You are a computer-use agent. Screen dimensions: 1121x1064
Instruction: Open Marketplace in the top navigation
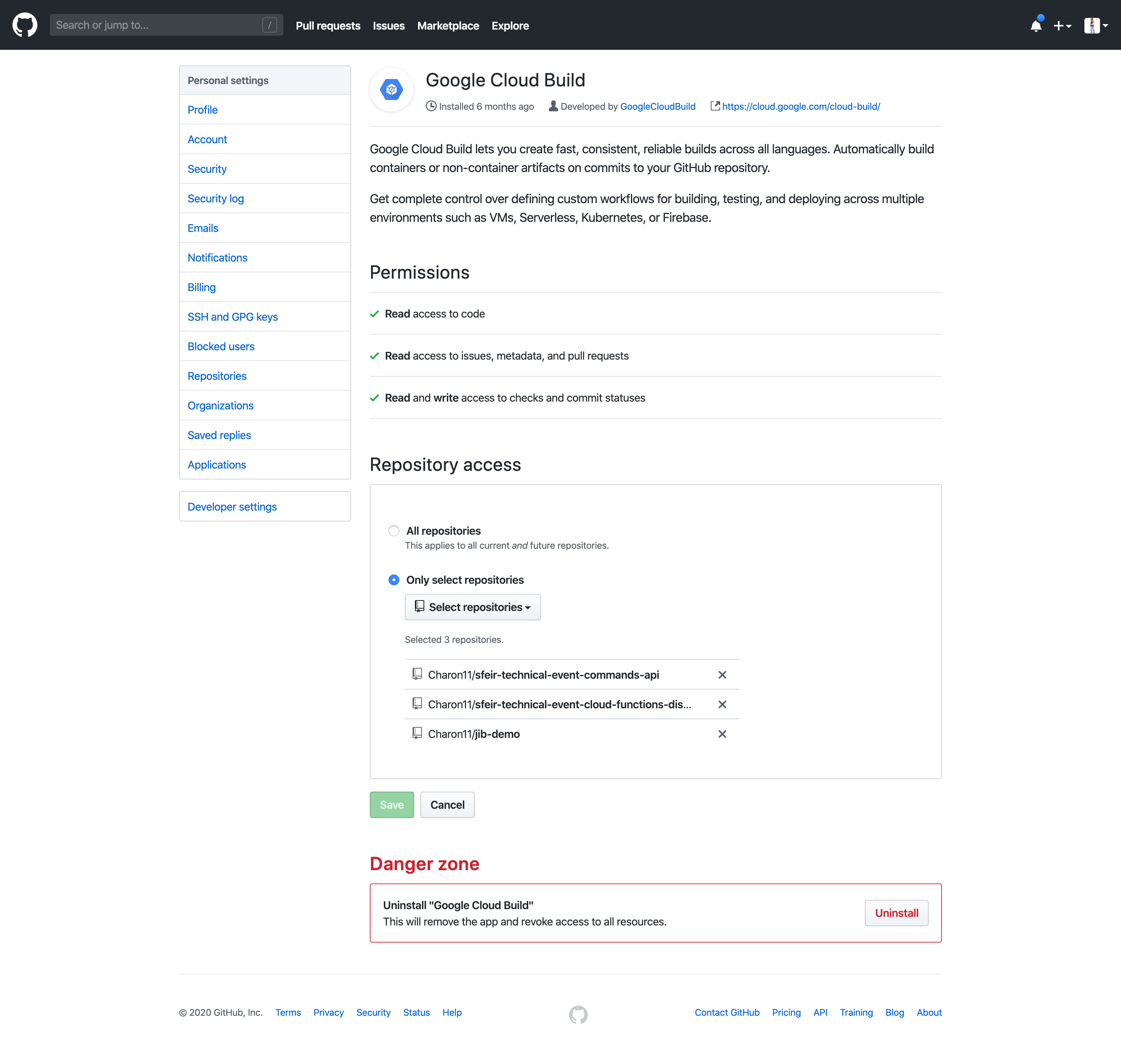pyautogui.click(x=448, y=26)
